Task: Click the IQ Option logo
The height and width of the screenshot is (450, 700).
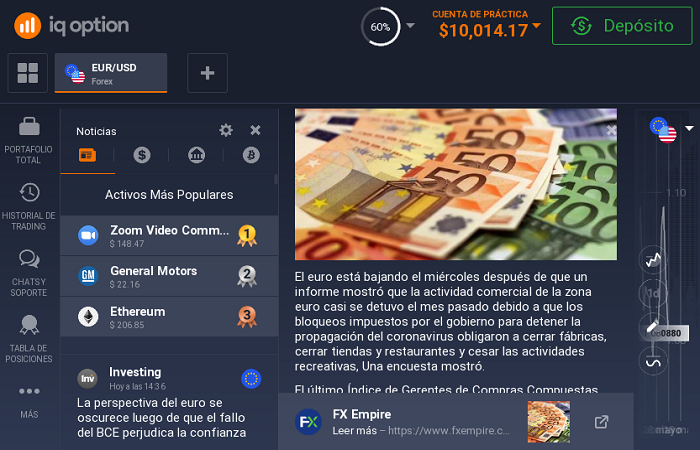Action: [71, 26]
